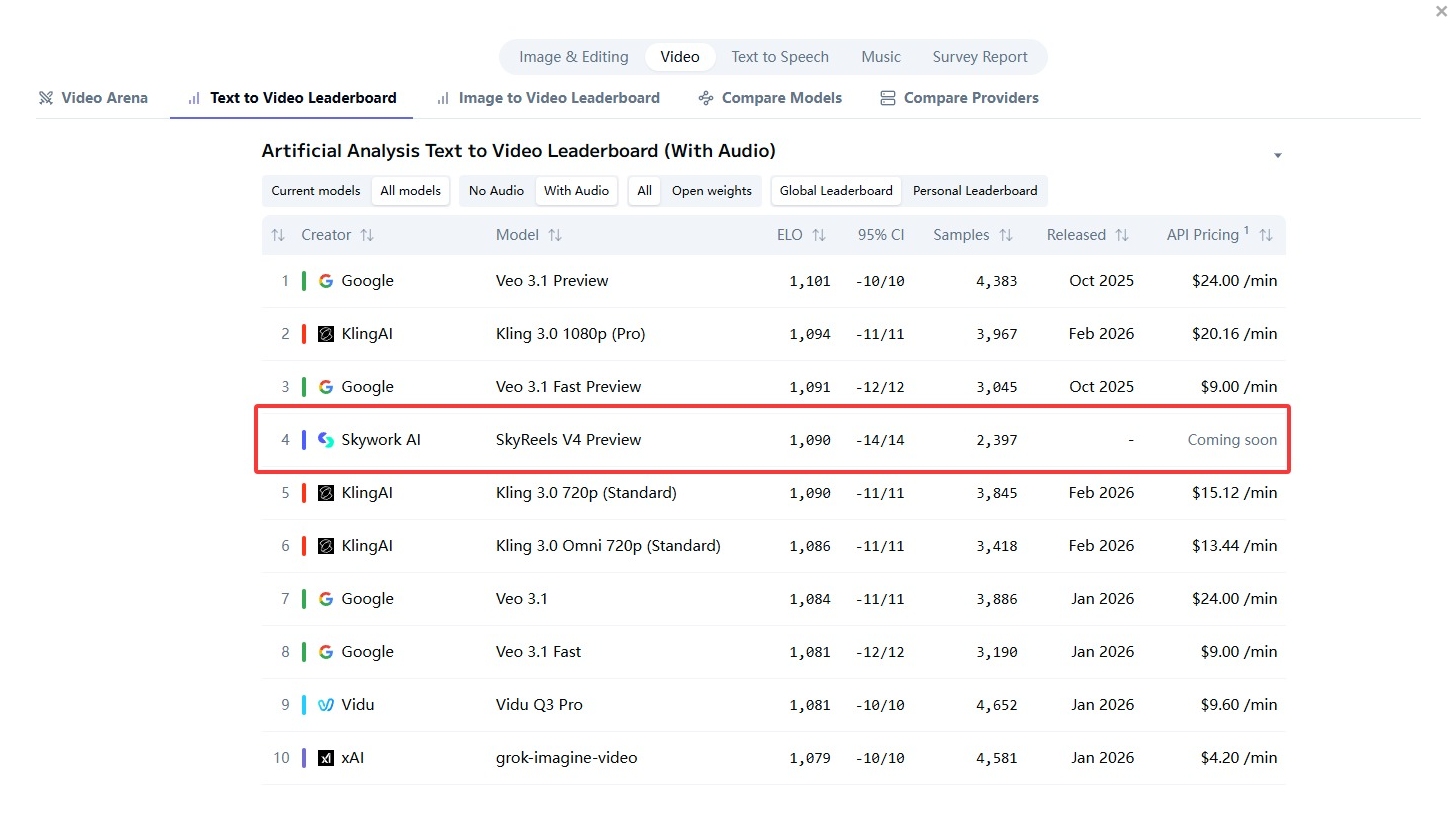The width and height of the screenshot is (1456, 825).
Task: Select Personal Leaderboard view
Action: point(974,191)
